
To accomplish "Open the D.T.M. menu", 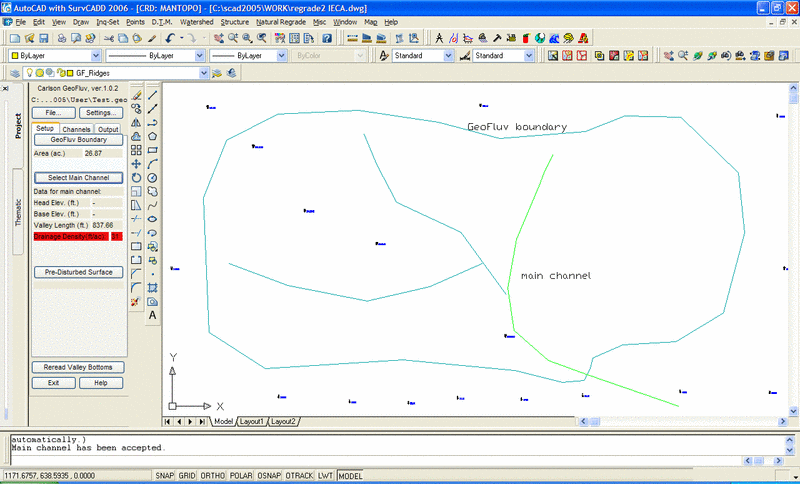I will [162, 22].
